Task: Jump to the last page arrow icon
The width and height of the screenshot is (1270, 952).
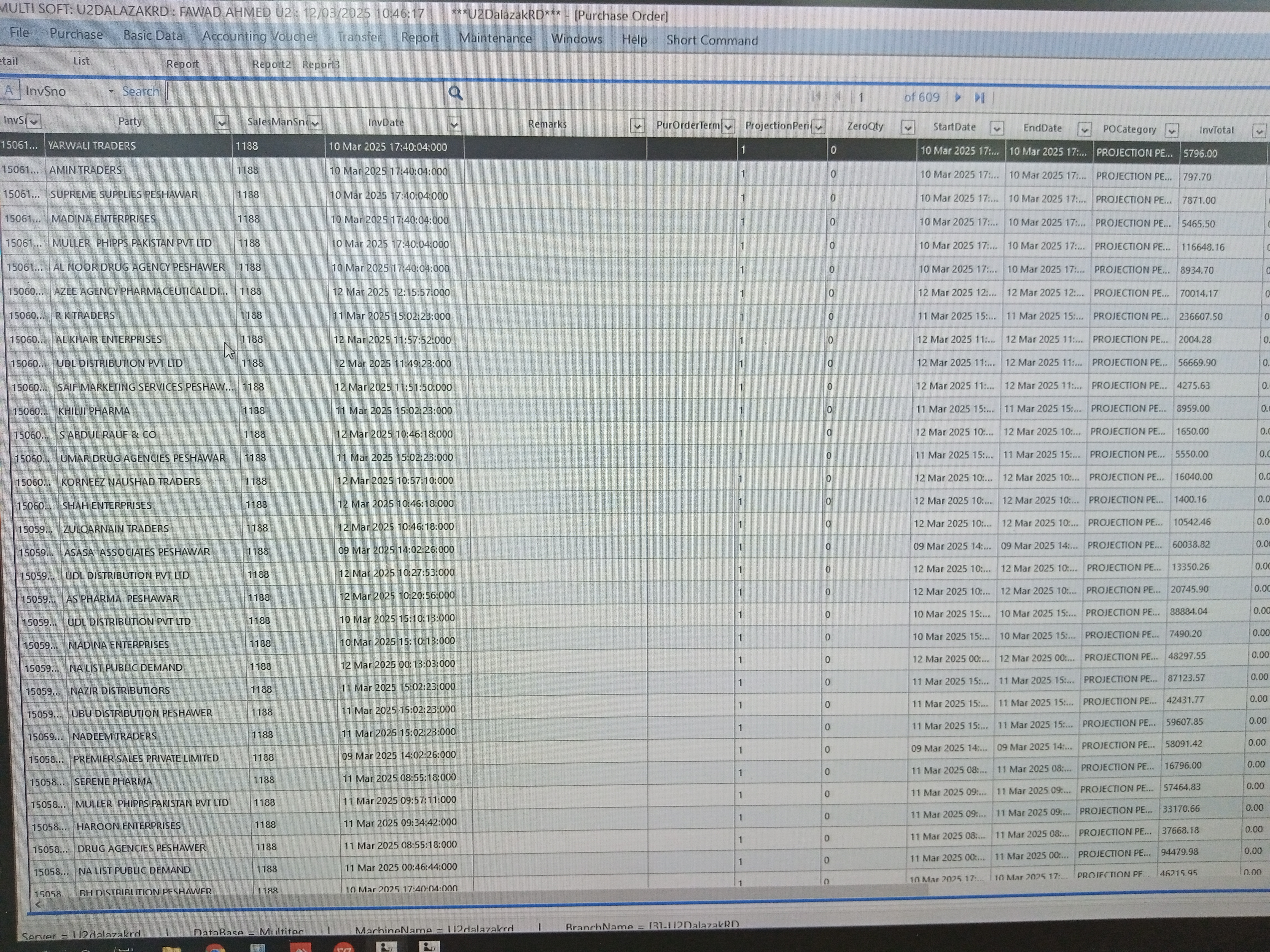Action: (980, 98)
